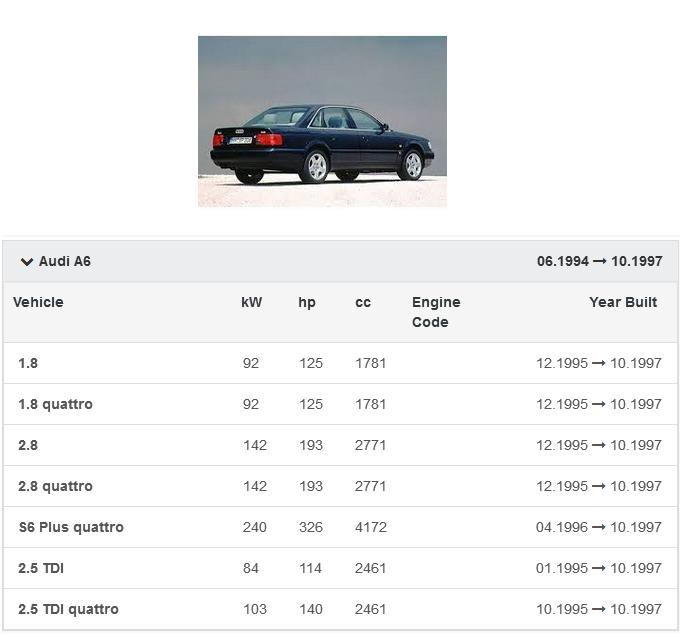685x637 pixels.
Task: Pick the 2.5 TDI vehicle
Action: (41, 568)
